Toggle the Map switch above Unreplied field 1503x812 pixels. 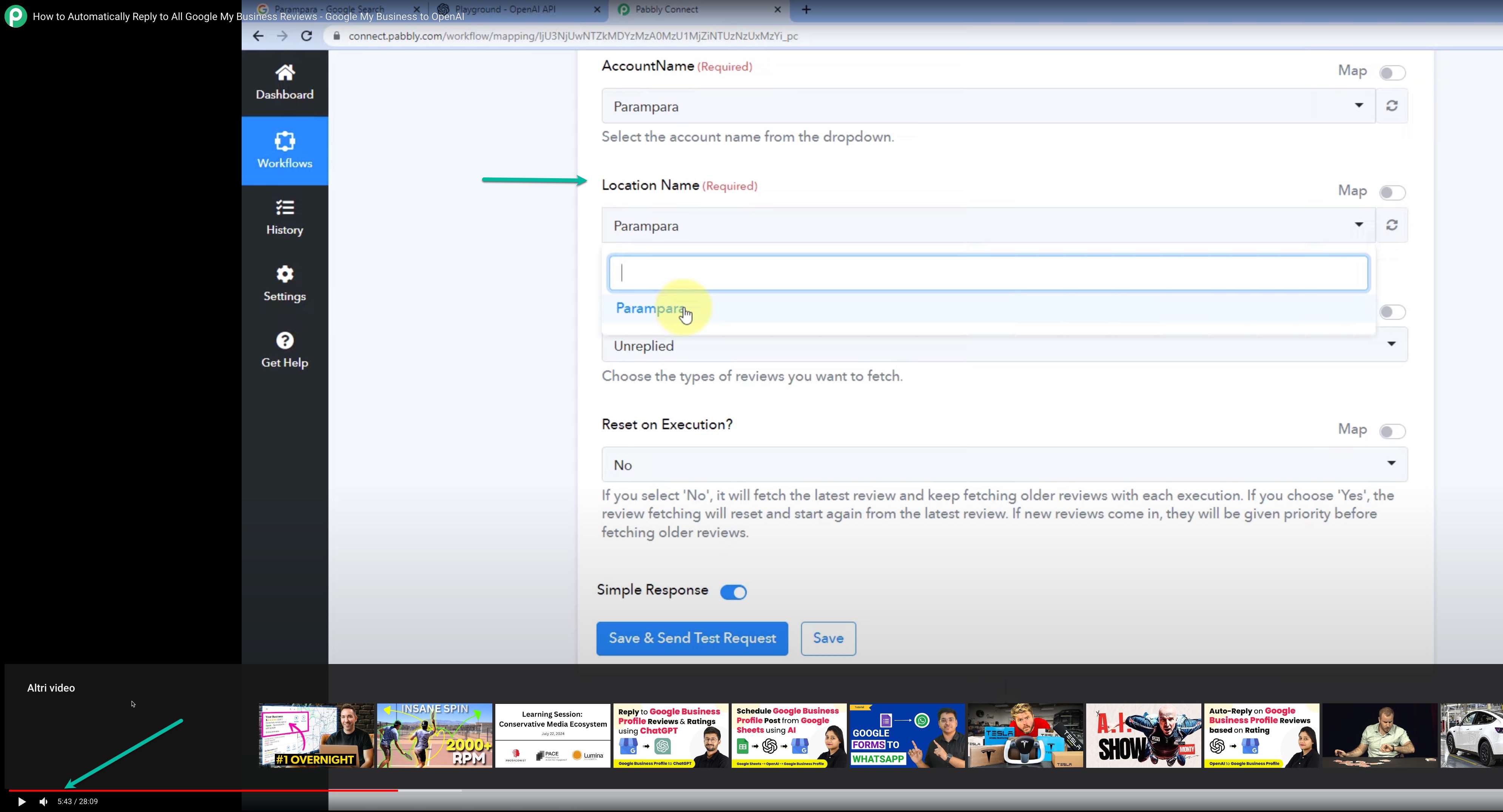(x=1392, y=312)
